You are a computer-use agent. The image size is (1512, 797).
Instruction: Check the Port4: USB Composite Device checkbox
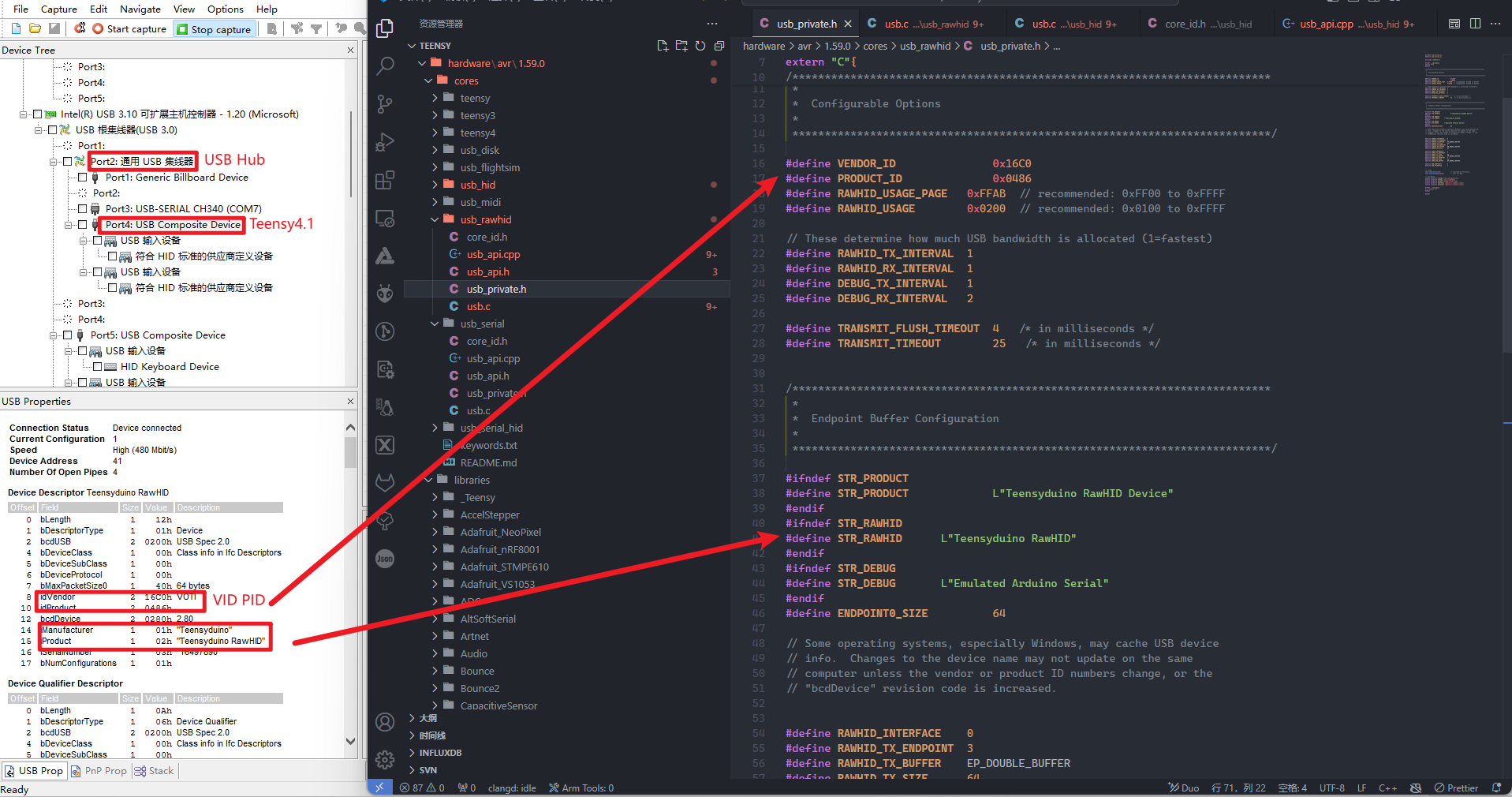82,225
